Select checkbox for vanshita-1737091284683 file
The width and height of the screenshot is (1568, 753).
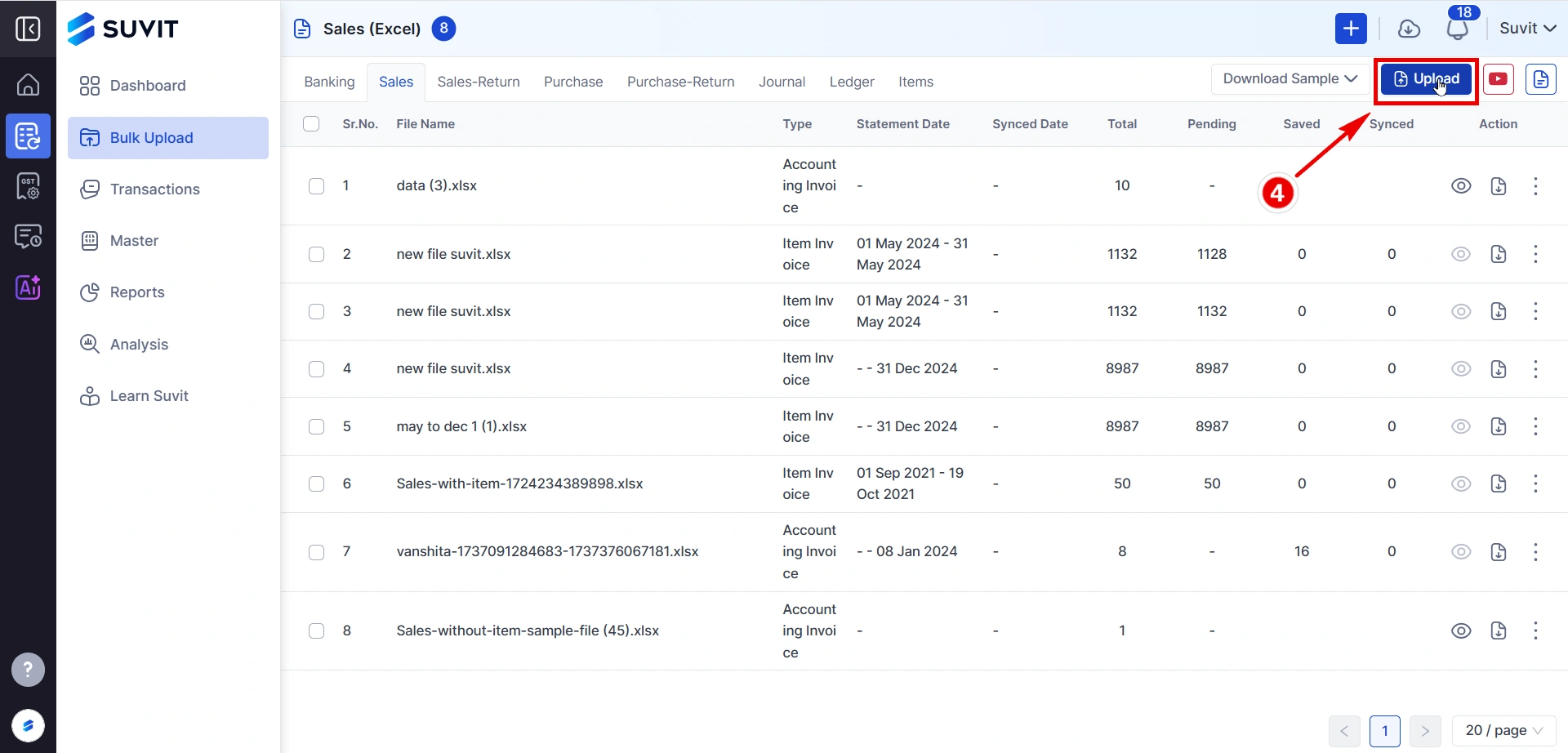[x=317, y=552]
